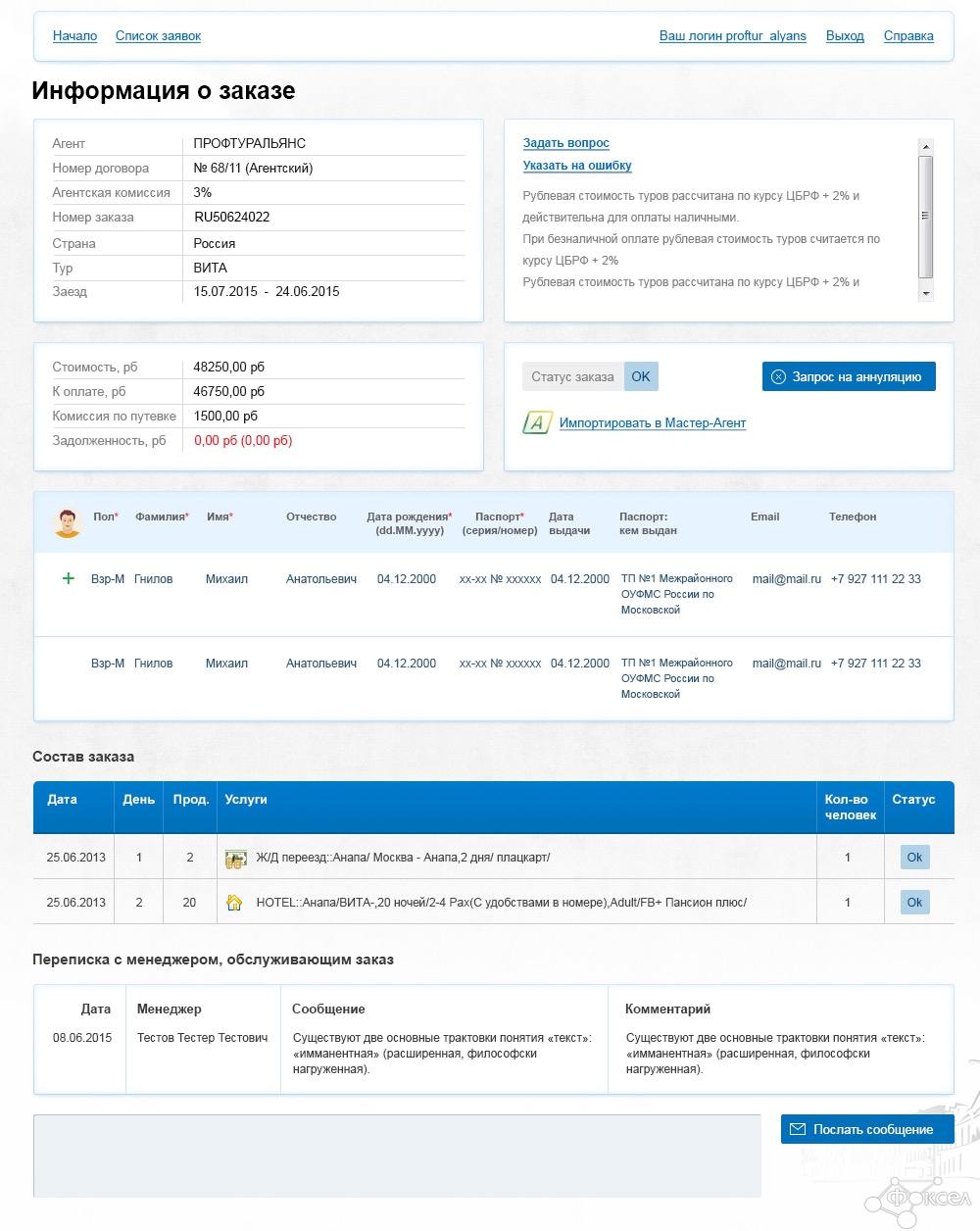Click the hotel house service icon
The width and height of the screenshot is (980, 1231).
[234, 903]
